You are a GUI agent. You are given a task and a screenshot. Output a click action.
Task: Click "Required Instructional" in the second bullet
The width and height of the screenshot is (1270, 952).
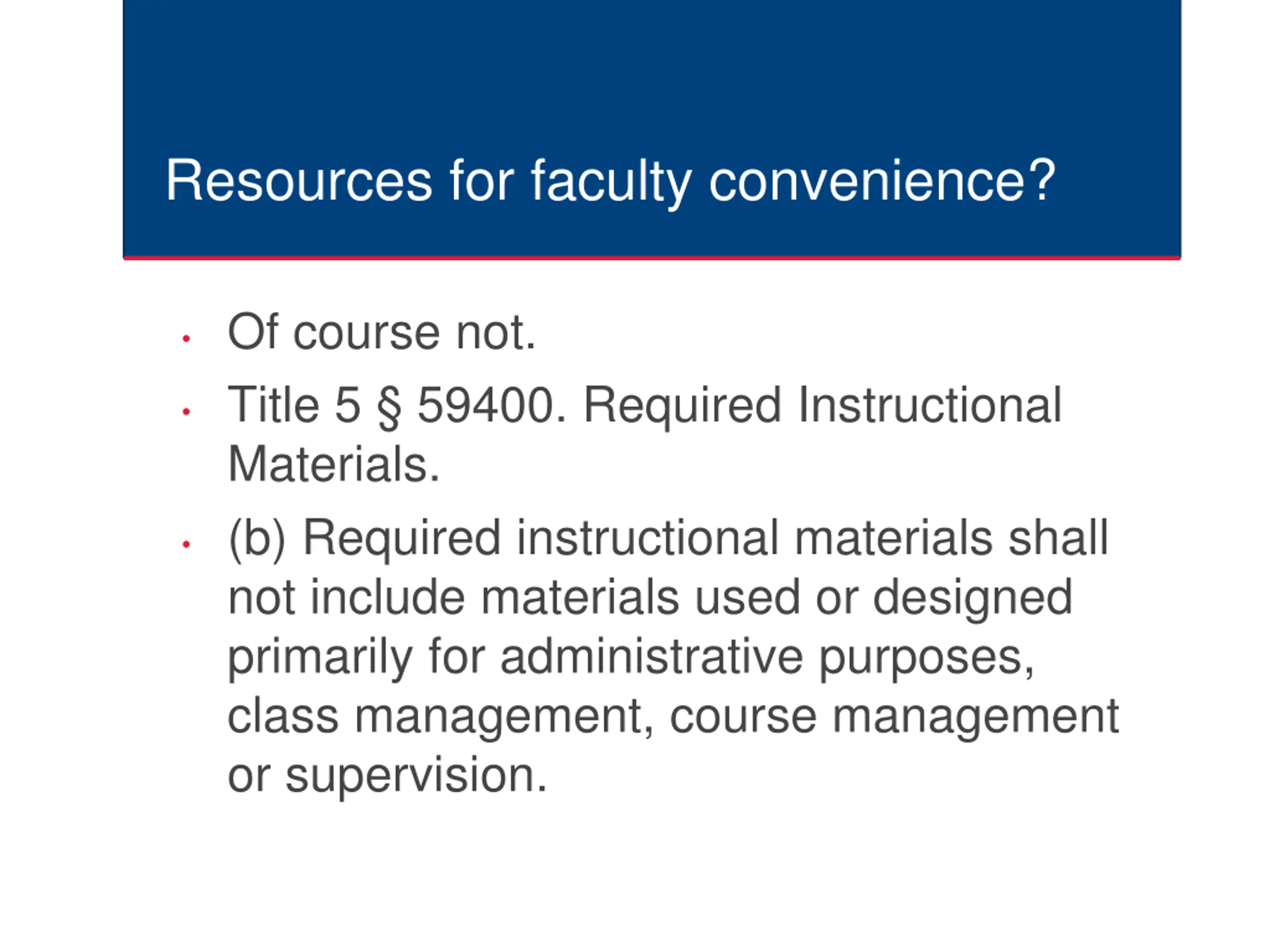click(822, 405)
